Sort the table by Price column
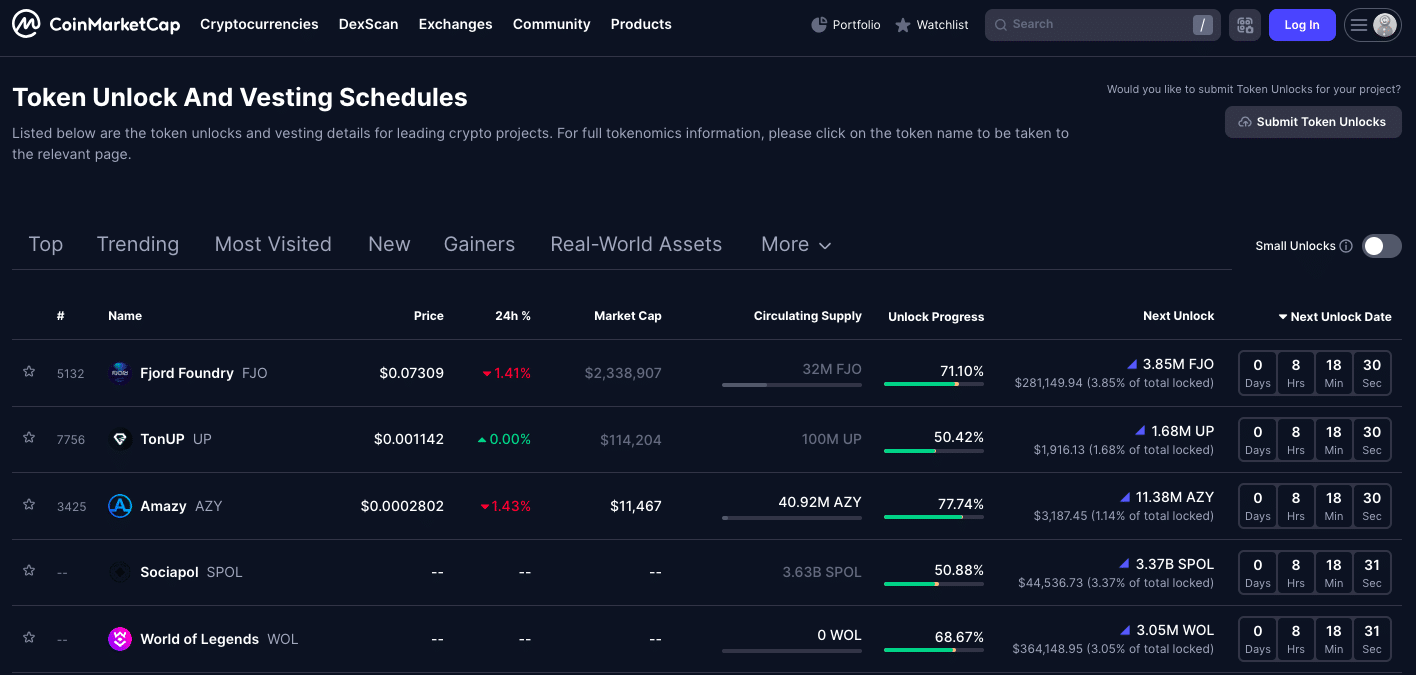The width and height of the screenshot is (1416, 675). pyautogui.click(x=429, y=316)
